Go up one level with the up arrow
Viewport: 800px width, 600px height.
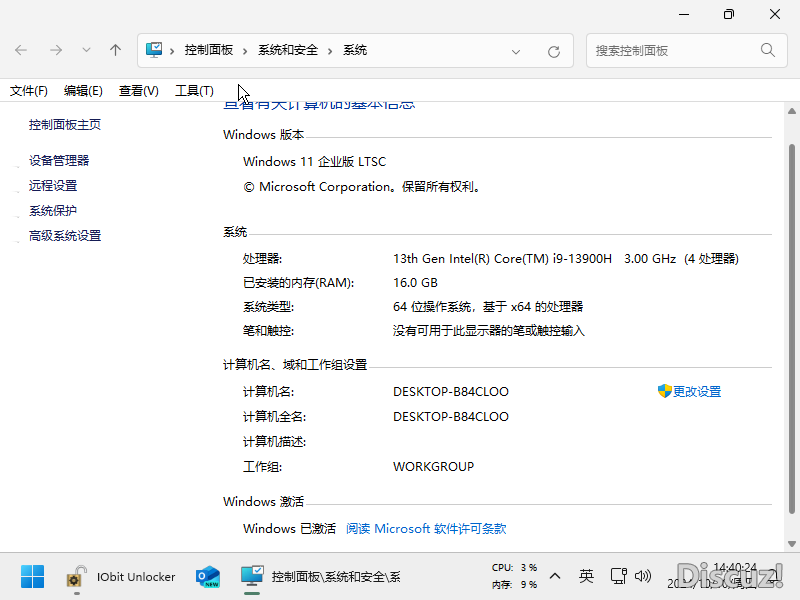click(x=115, y=50)
